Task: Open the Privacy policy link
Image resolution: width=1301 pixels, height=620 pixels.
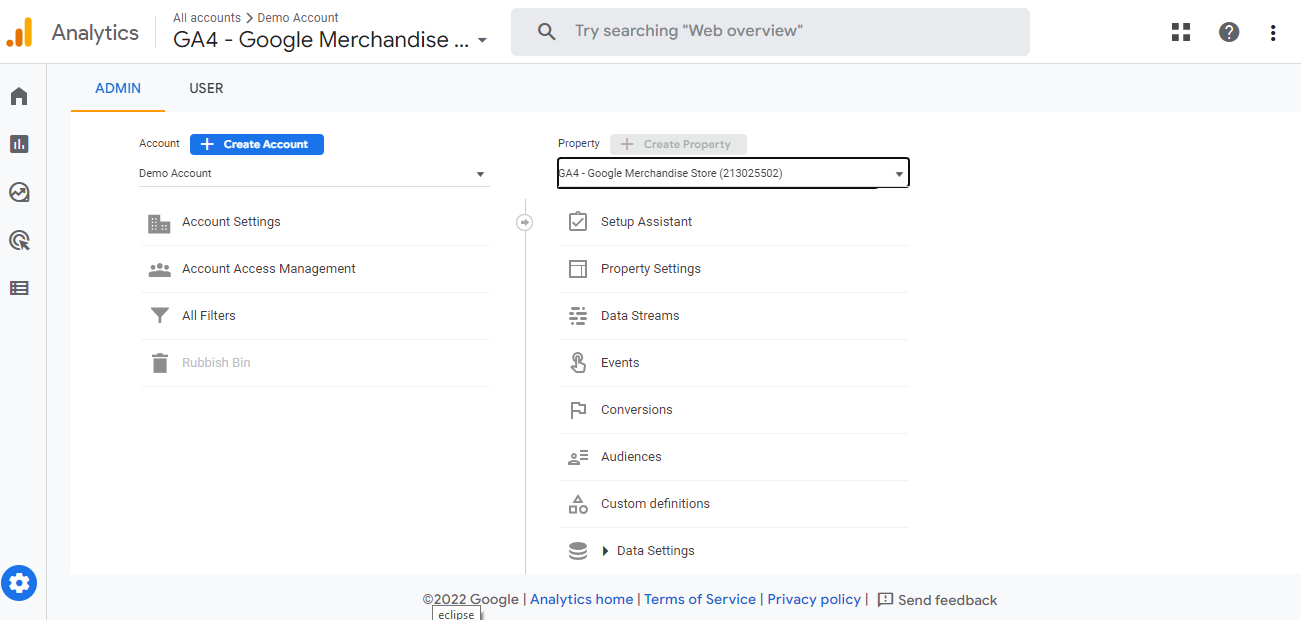Action: tap(814, 599)
